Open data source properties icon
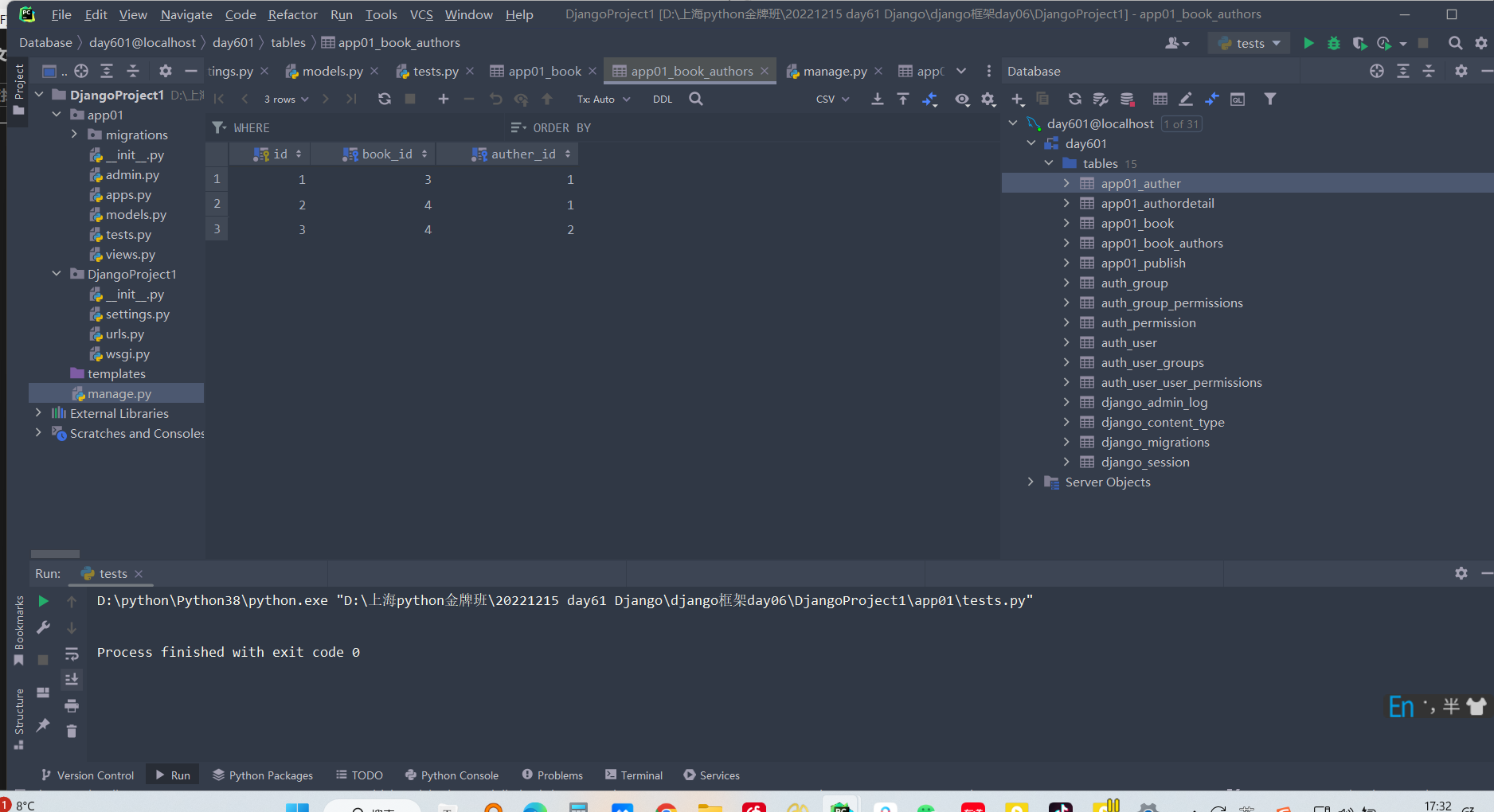Image resolution: width=1494 pixels, height=812 pixels. pyautogui.click(x=1101, y=99)
